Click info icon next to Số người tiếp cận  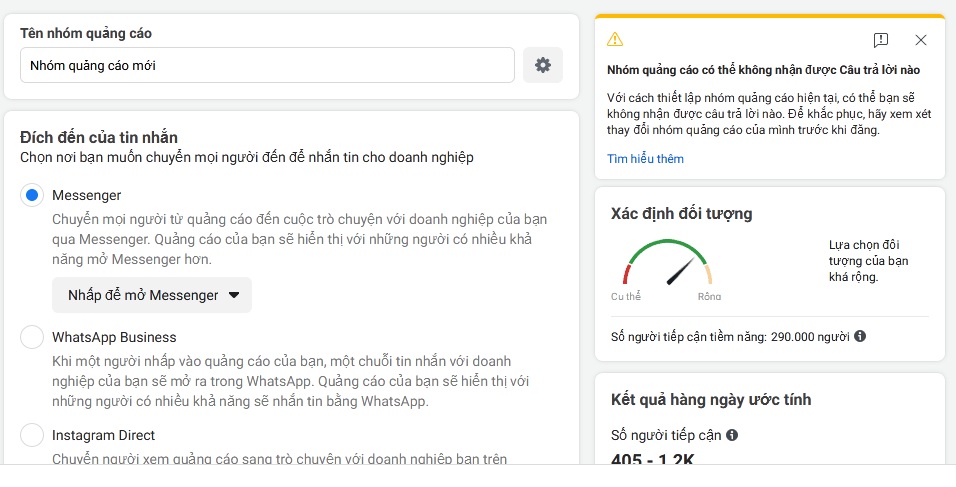[x=732, y=435]
